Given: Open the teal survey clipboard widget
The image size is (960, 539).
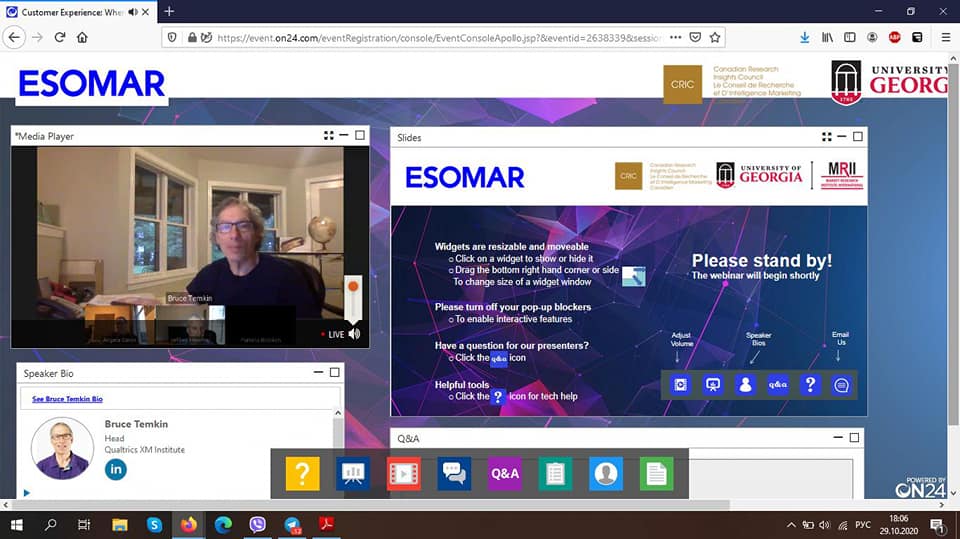Looking at the screenshot, I should coord(555,473).
